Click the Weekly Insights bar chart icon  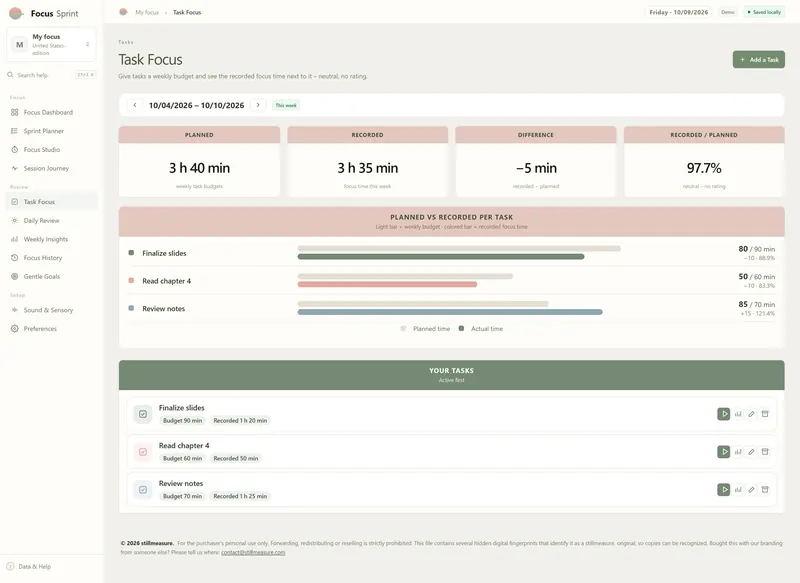(x=14, y=239)
